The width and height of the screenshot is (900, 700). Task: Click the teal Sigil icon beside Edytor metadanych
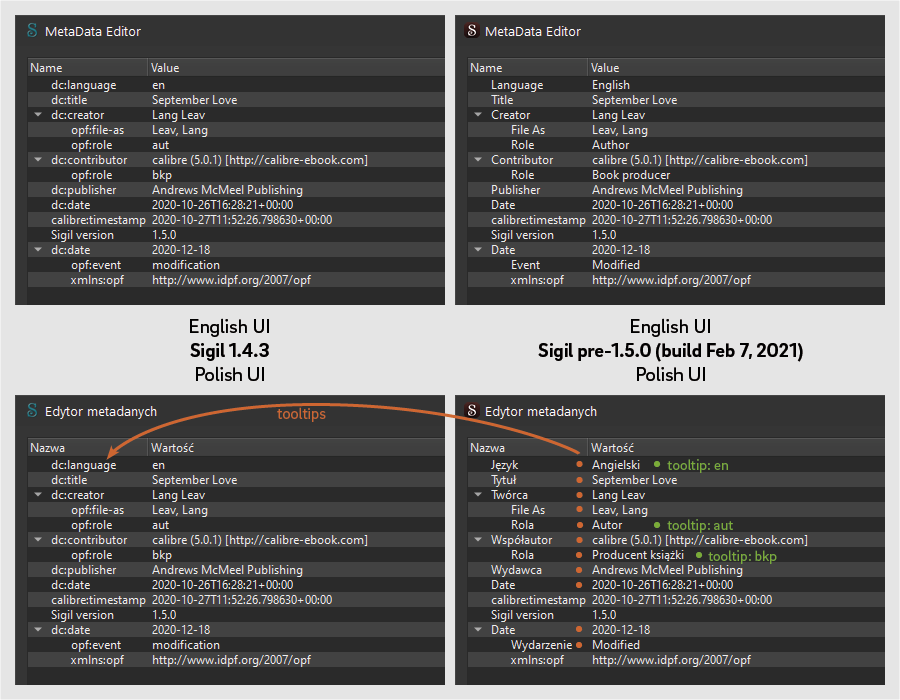coord(32,410)
